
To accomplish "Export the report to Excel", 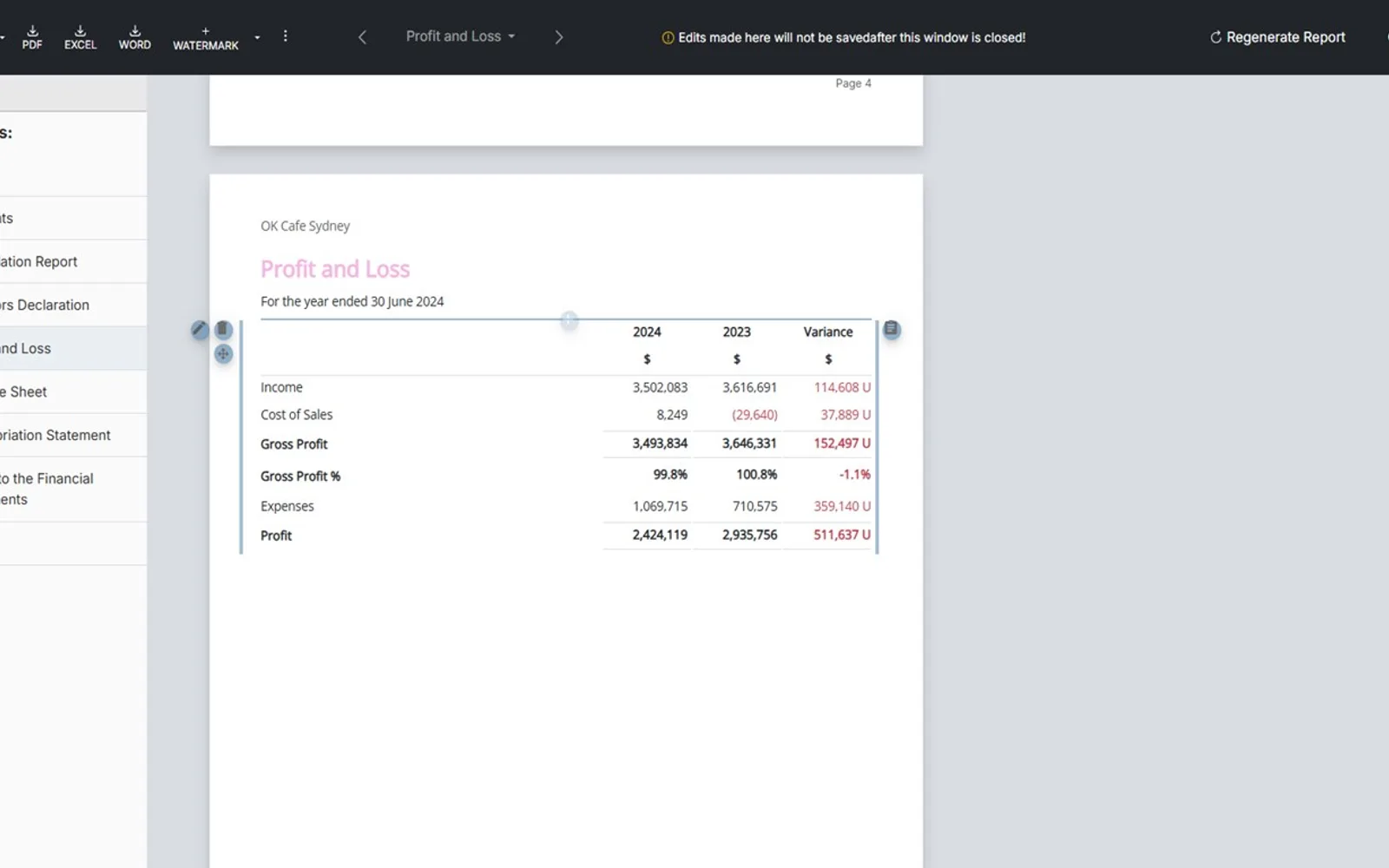I will (80, 37).
